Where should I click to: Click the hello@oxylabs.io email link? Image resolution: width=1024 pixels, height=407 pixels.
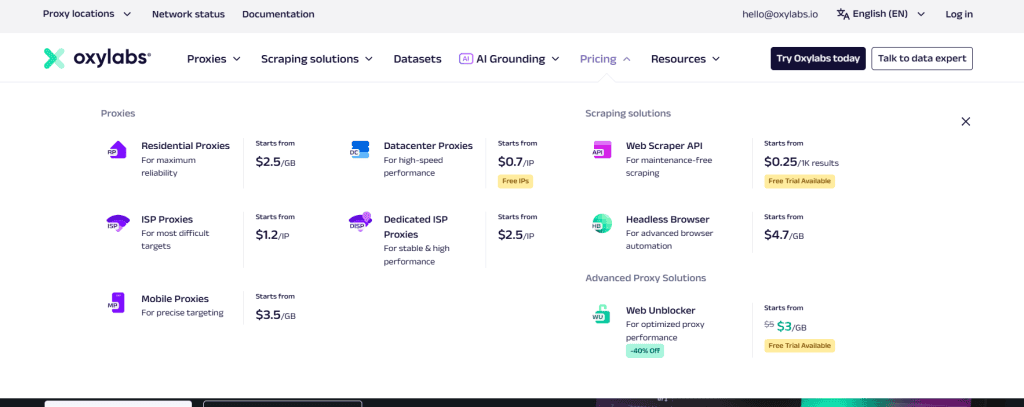click(780, 14)
